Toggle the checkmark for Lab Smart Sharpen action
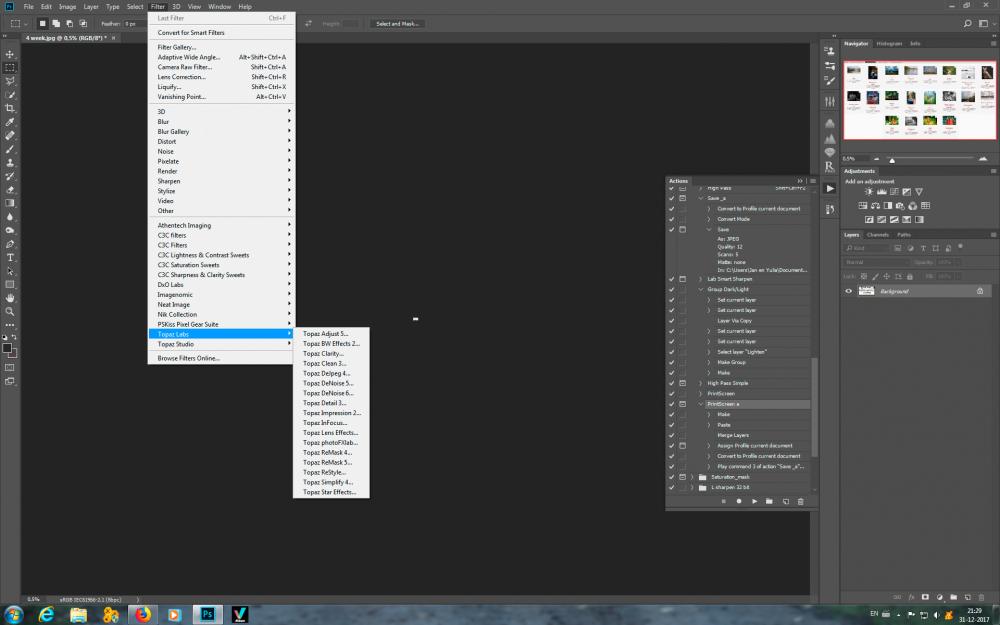Screen dimensions: 1000x625 pyautogui.click(x=671, y=279)
